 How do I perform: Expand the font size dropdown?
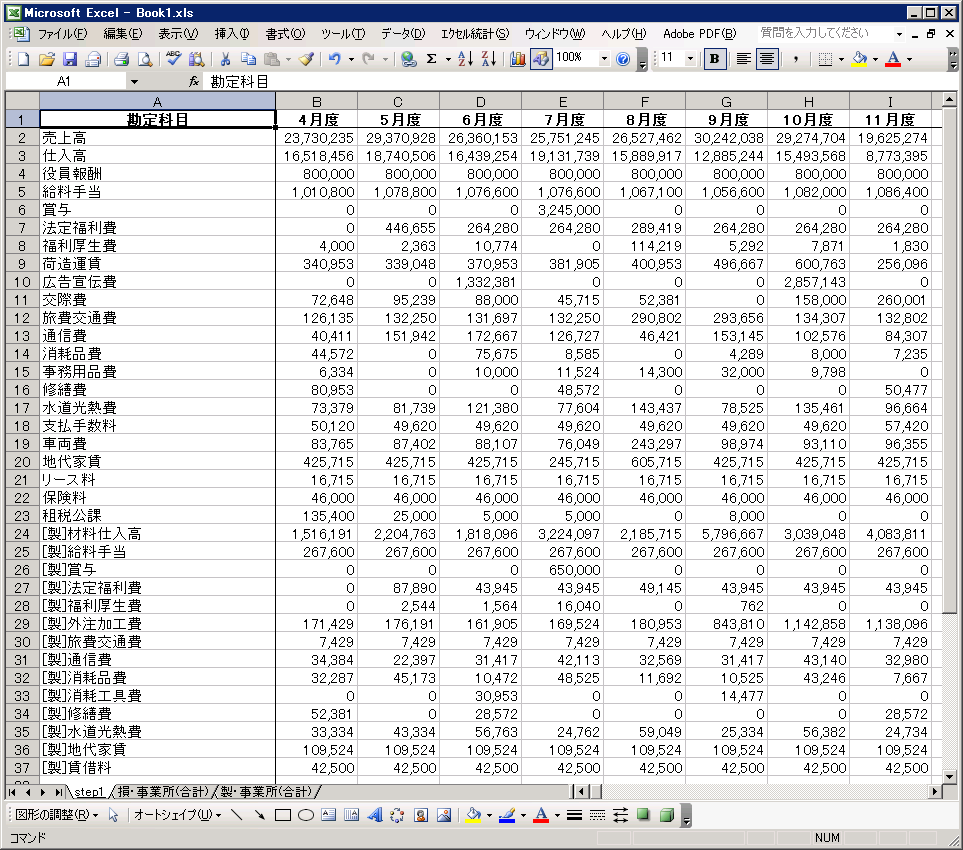(x=692, y=59)
